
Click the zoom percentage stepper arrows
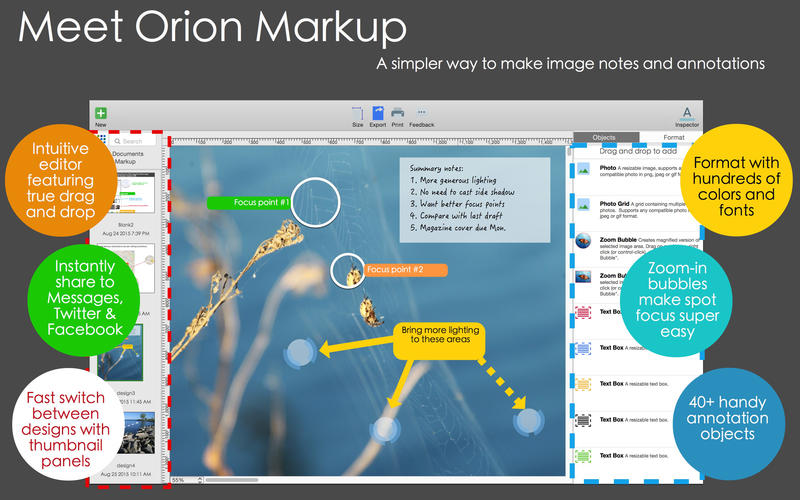200,480
